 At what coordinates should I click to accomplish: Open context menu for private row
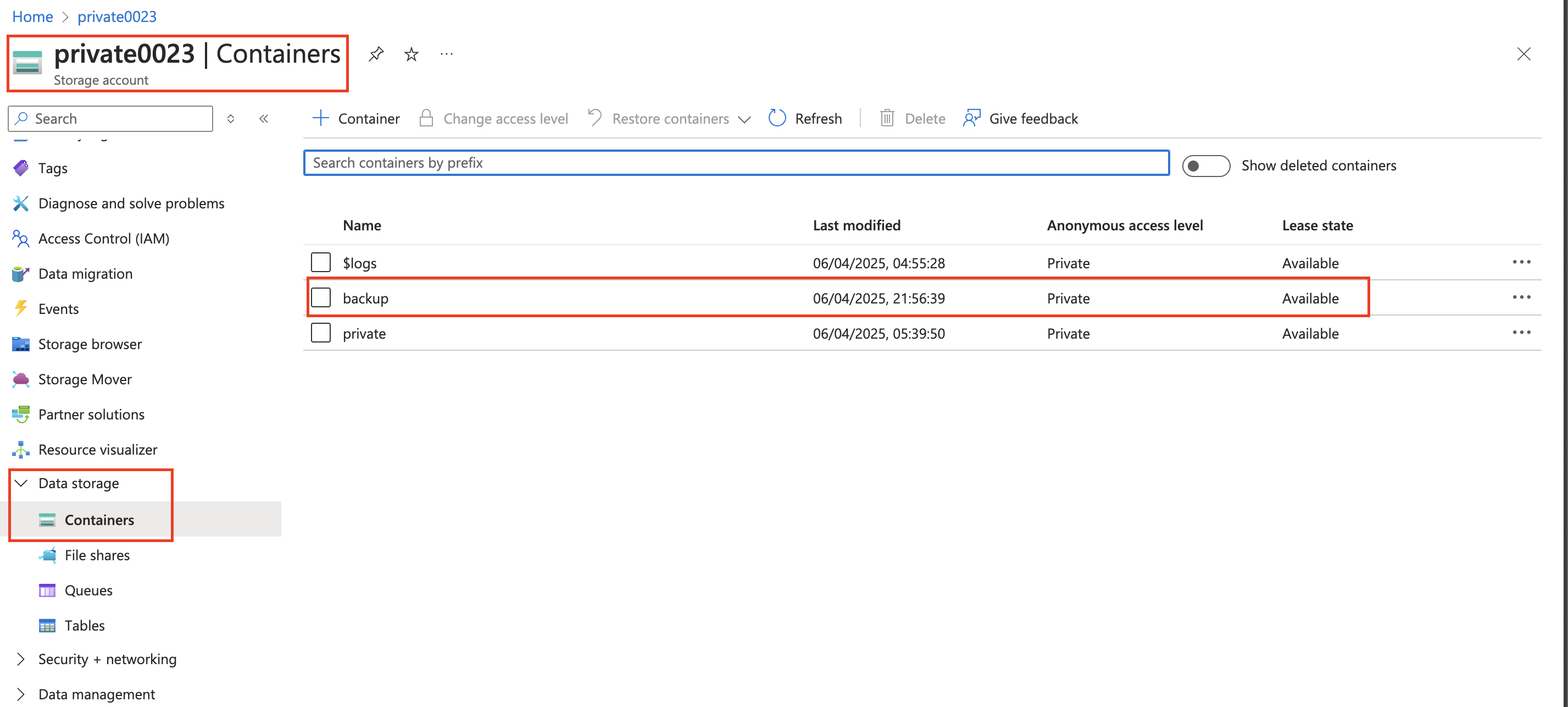tap(1521, 333)
